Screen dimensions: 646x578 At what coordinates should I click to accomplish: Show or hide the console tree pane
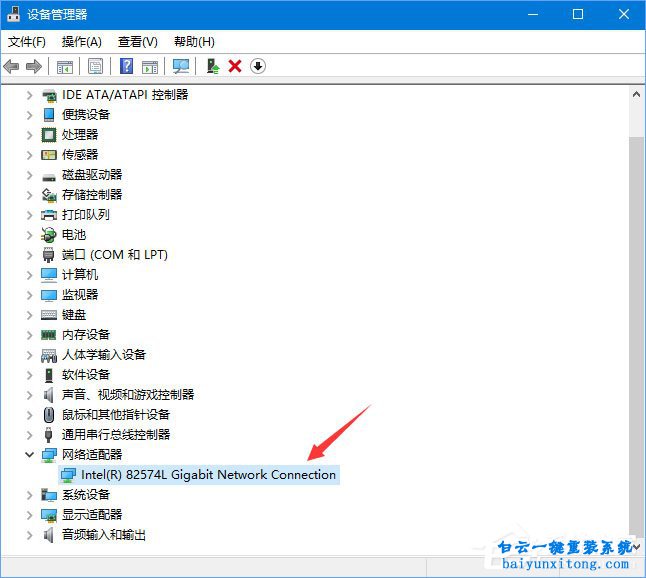coord(65,66)
